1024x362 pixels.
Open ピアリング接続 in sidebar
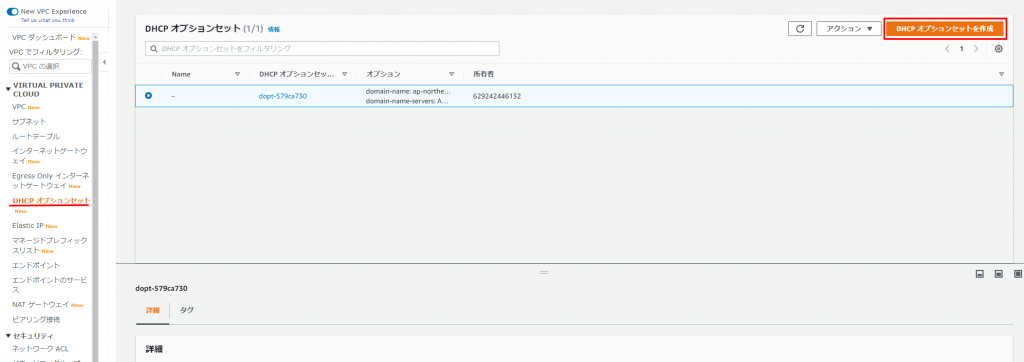point(36,320)
